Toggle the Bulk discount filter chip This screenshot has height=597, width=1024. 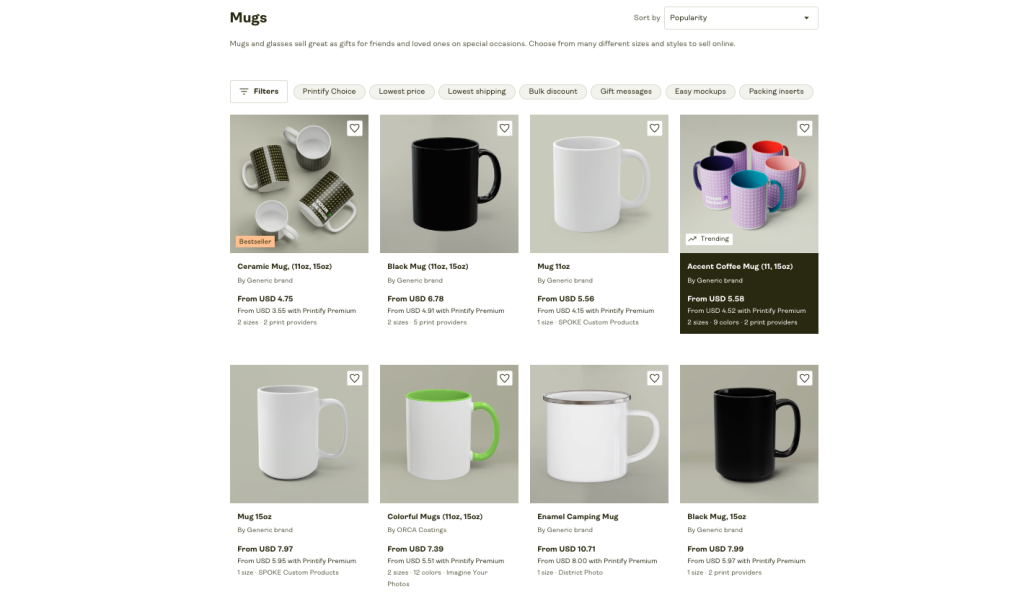(x=553, y=91)
